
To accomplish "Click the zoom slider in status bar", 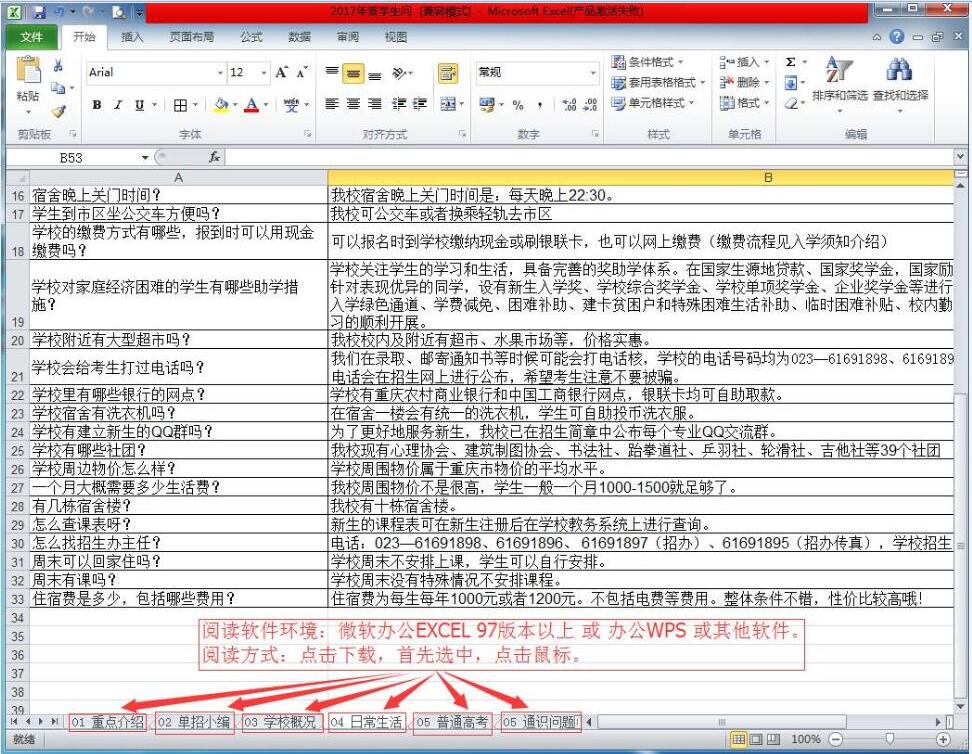I will point(889,739).
